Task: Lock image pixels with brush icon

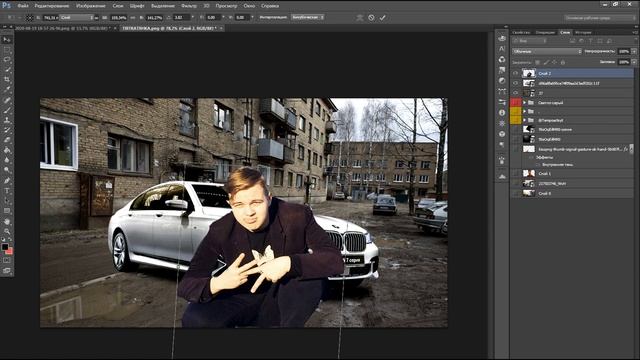Action: click(x=546, y=62)
